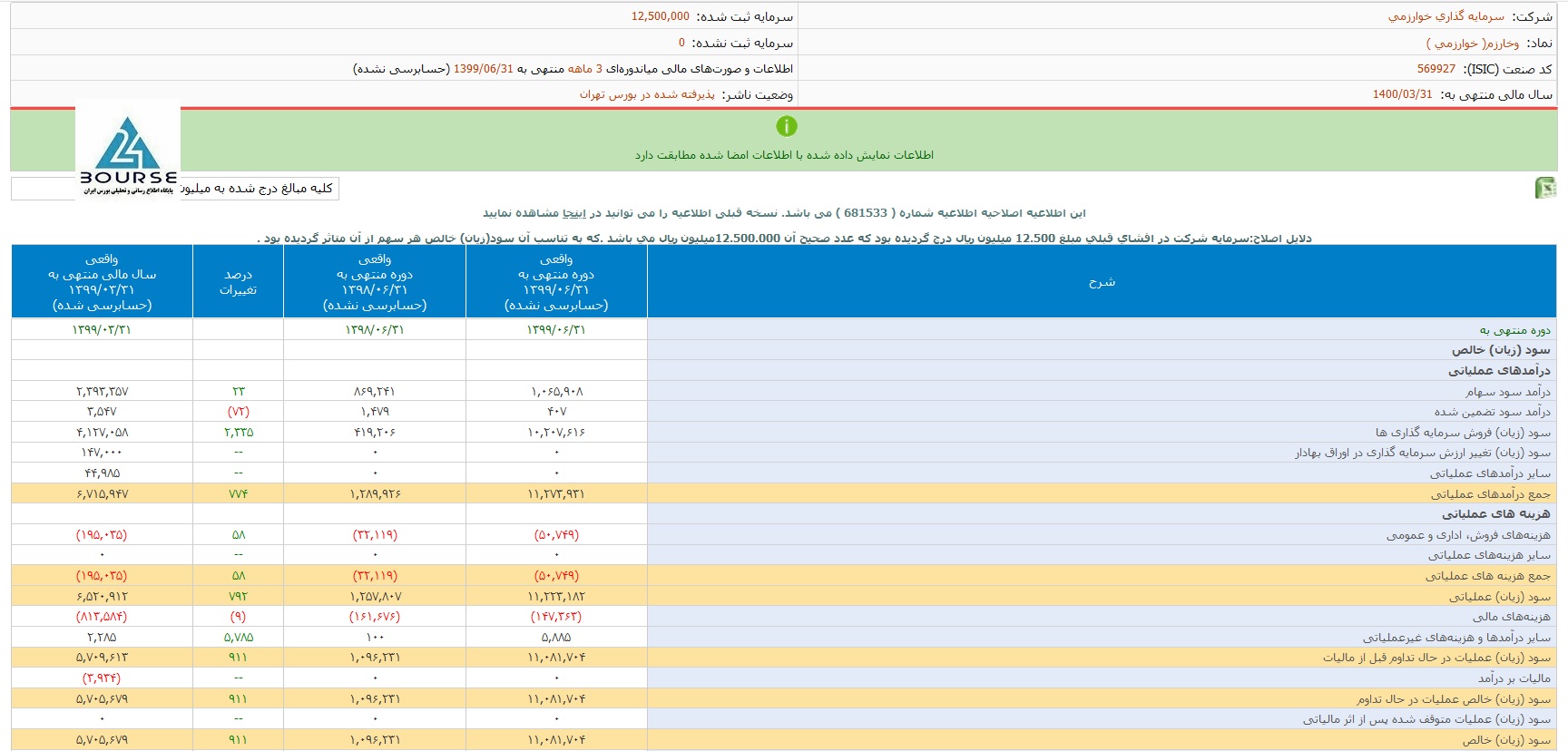1568x751 pixels.
Task: Click the red percentage (۷۲)
Action: [238, 412]
